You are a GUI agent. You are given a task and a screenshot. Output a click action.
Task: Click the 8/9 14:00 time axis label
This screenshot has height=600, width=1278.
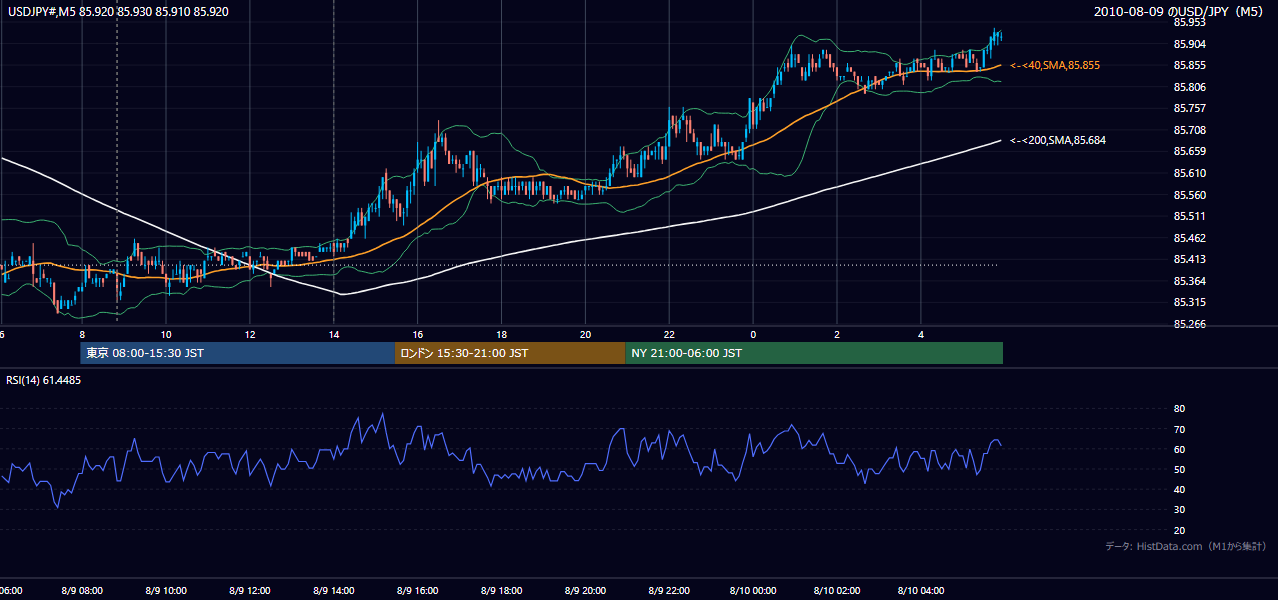pos(335,590)
